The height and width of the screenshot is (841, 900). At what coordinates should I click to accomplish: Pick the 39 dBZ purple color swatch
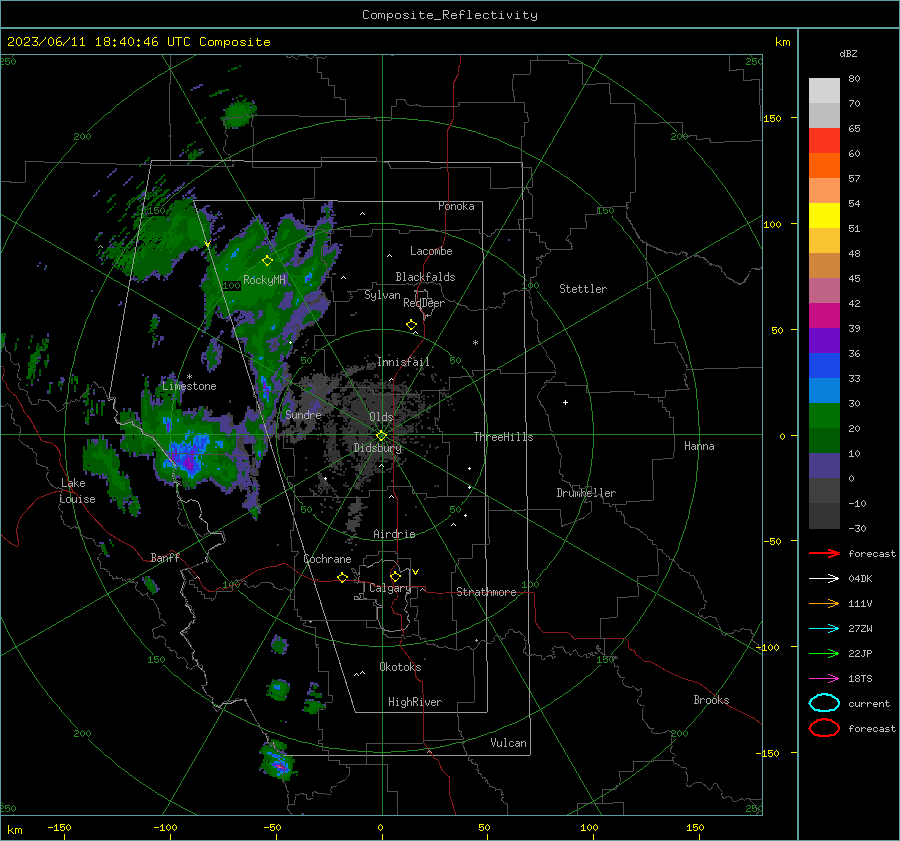tap(824, 340)
